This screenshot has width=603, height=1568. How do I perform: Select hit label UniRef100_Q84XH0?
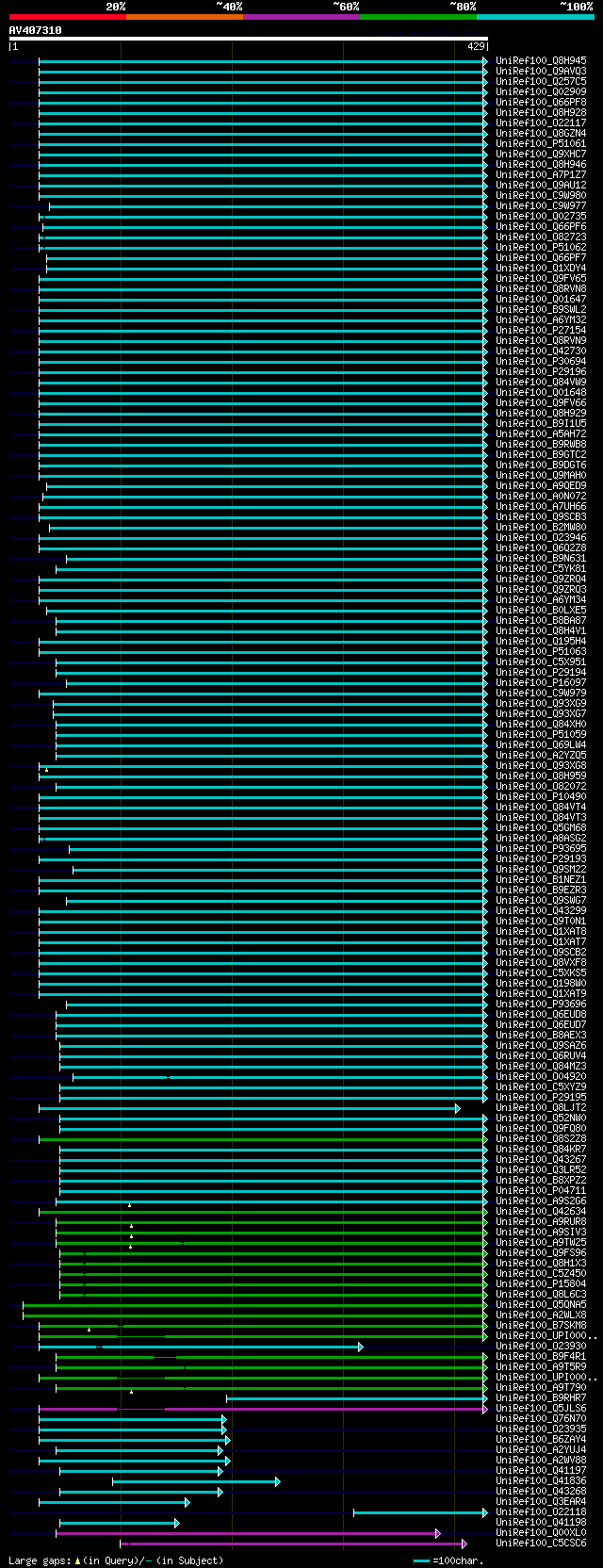pos(541,724)
